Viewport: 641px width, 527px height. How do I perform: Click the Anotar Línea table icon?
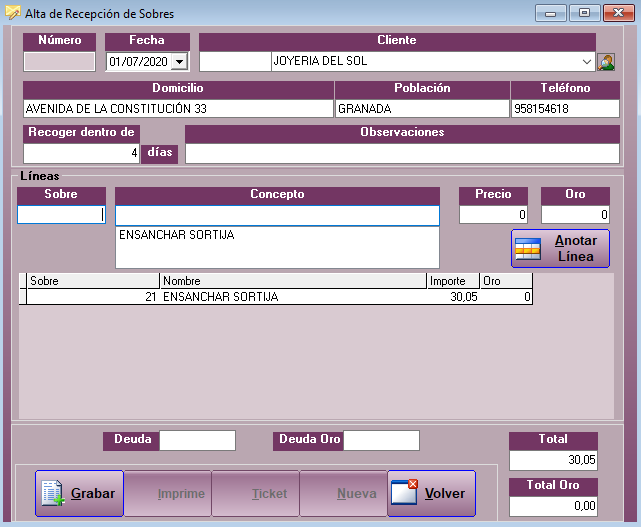tap(528, 249)
